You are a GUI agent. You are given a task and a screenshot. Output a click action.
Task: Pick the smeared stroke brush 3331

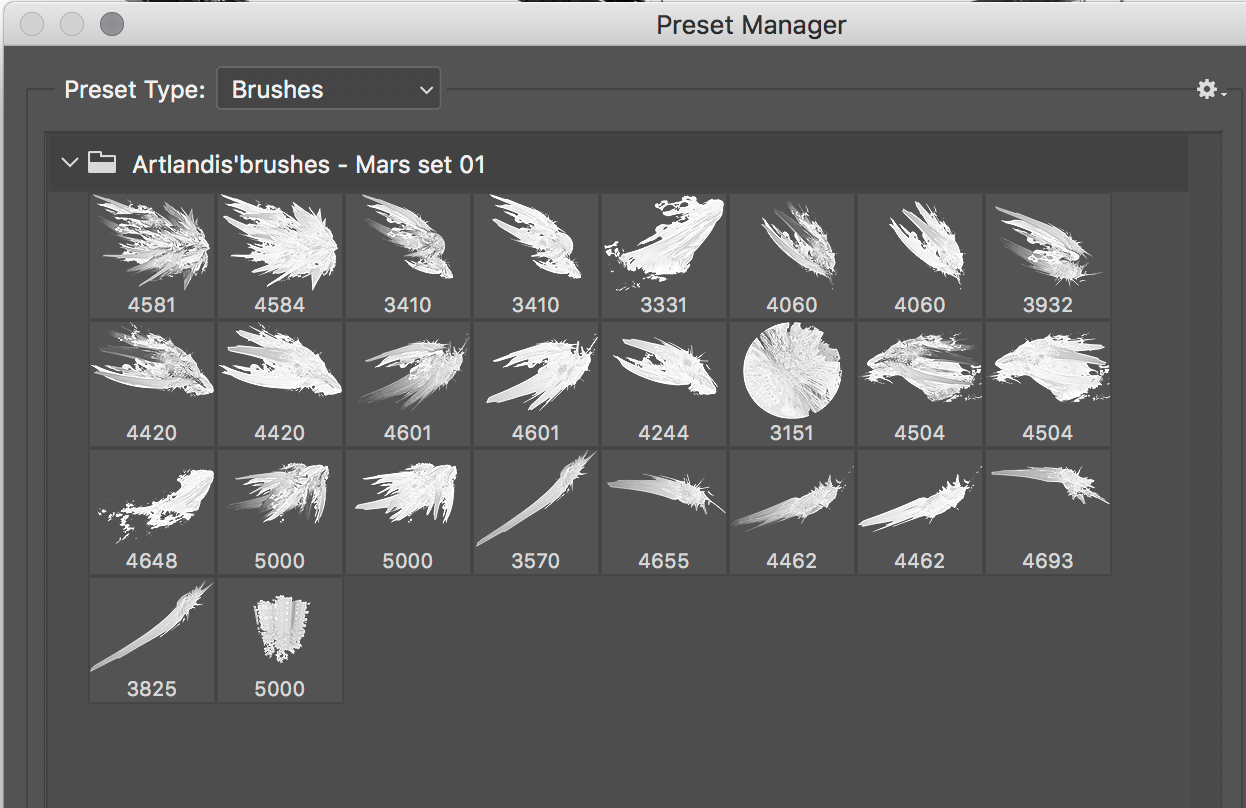pyautogui.click(x=664, y=255)
